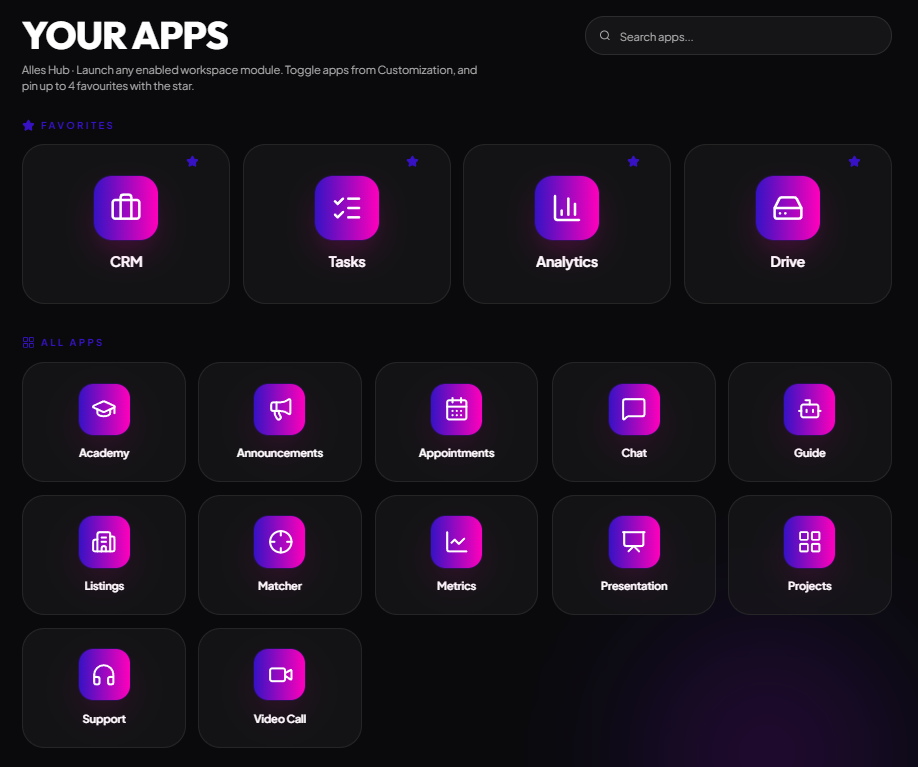Viewport: 918px width, 767px height.
Task: Open the Matcher crosshair icon
Action: click(280, 542)
